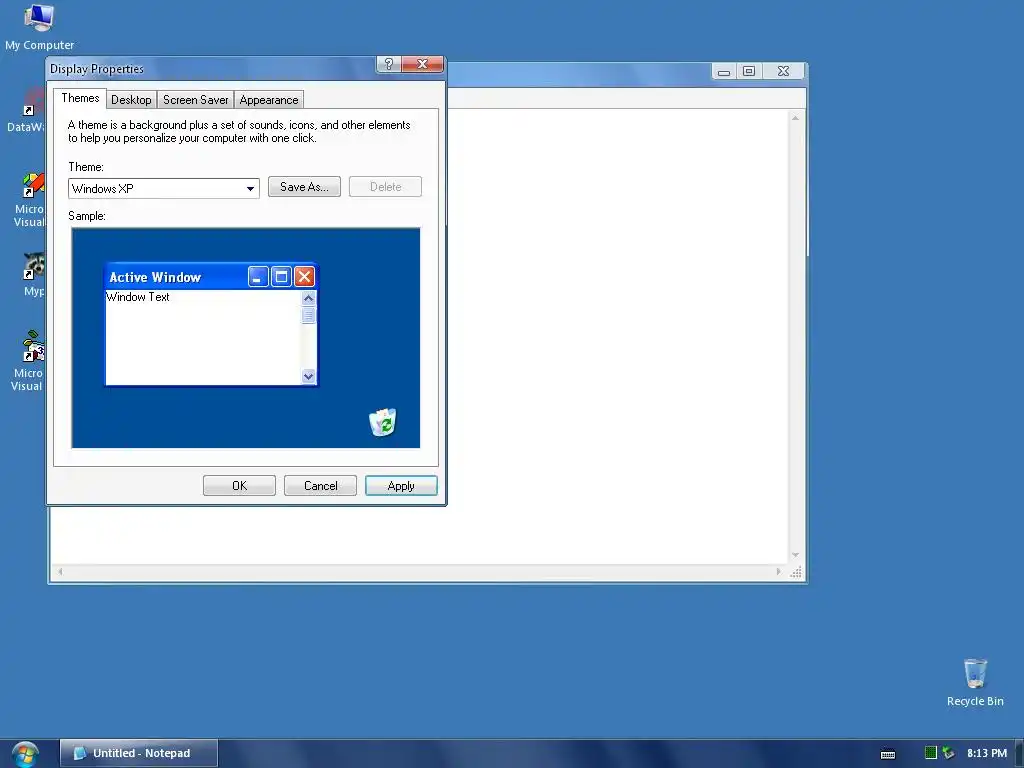Click the Apply button
Screen dimensions: 1024x768
pyautogui.click(x=401, y=486)
